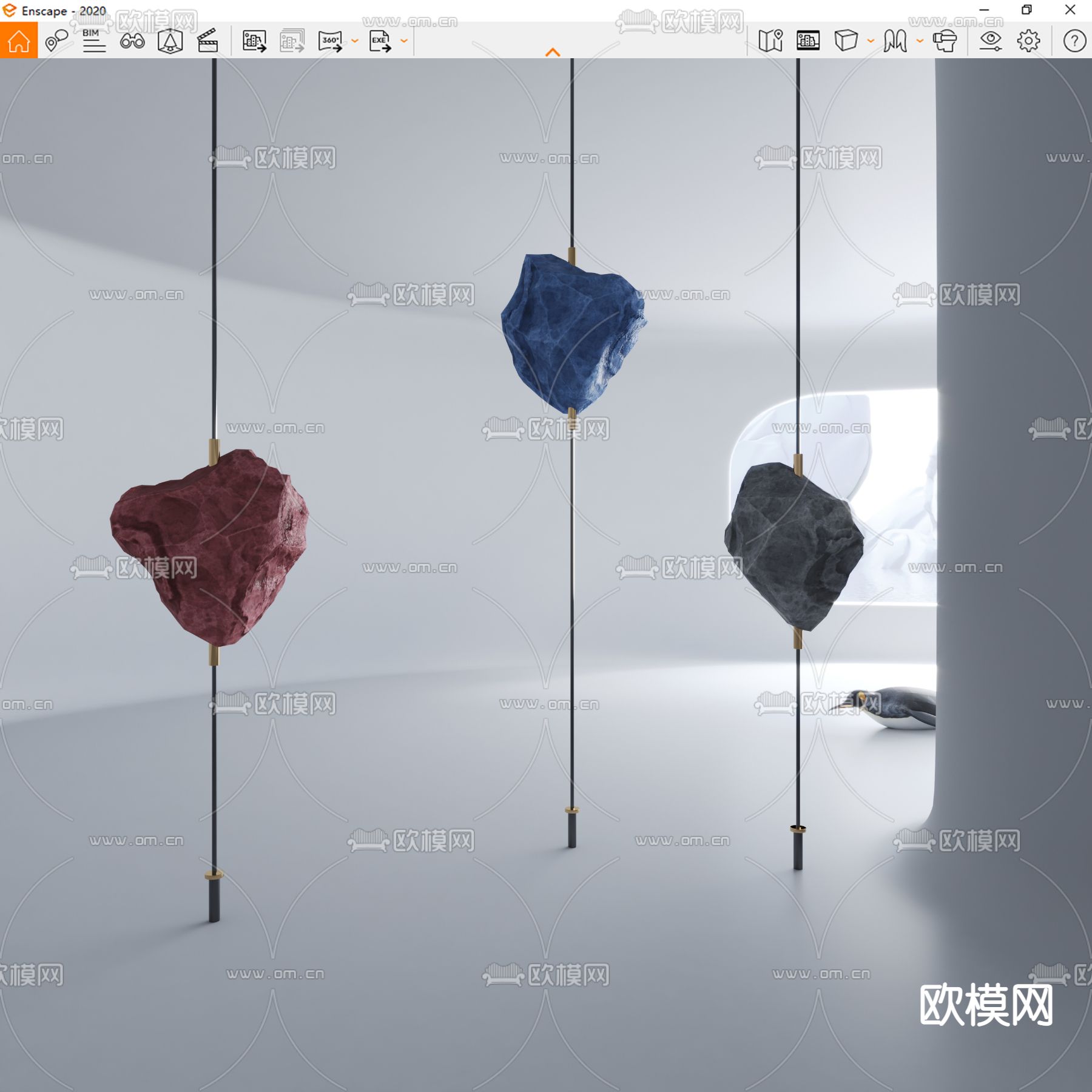Export the scene as standalone EXE
This screenshot has height=1092, width=1092.
(381, 41)
